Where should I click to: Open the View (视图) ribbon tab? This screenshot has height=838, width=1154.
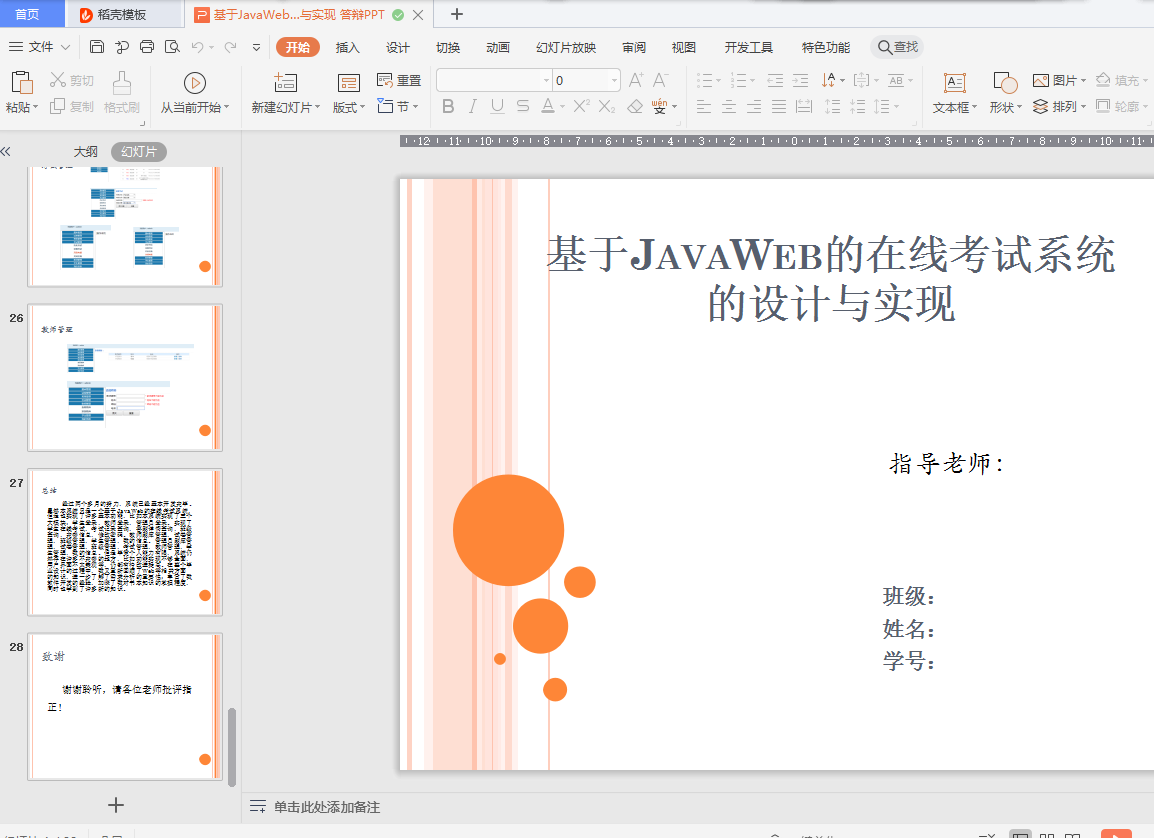click(x=684, y=47)
